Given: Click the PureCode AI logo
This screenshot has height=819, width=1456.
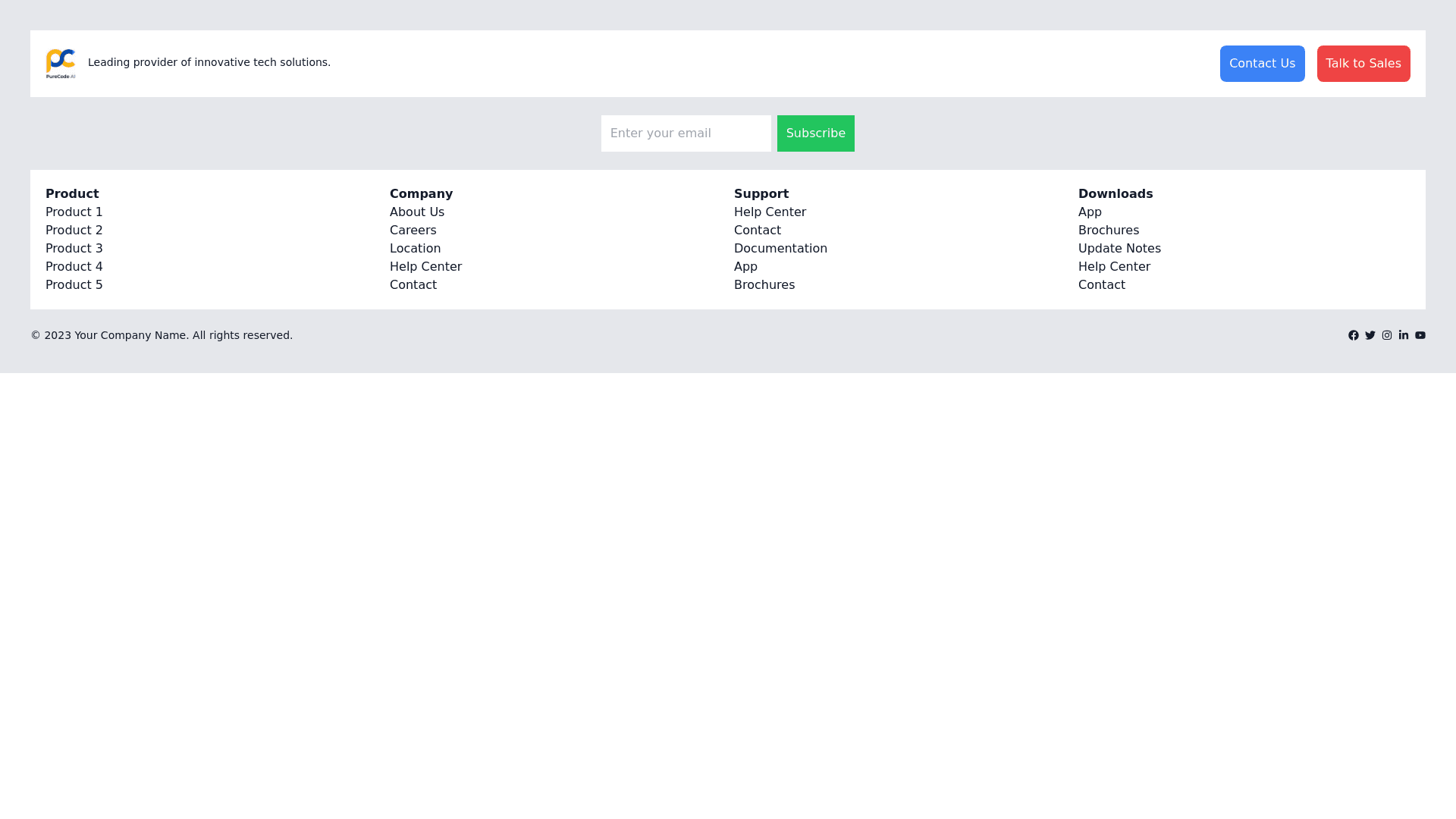Looking at the screenshot, I should click(61, 64).
